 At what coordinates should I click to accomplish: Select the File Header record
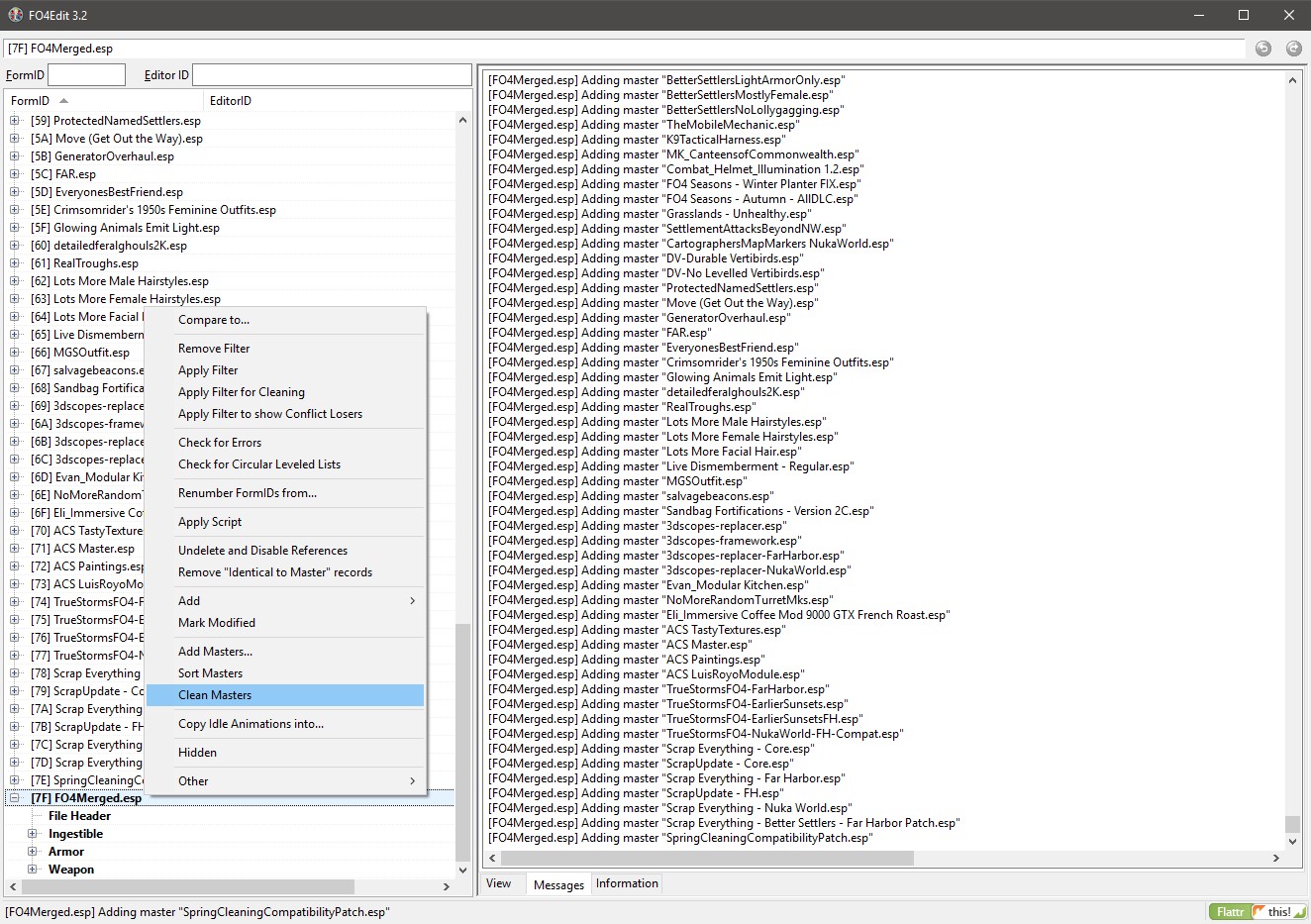coord(79,816)
